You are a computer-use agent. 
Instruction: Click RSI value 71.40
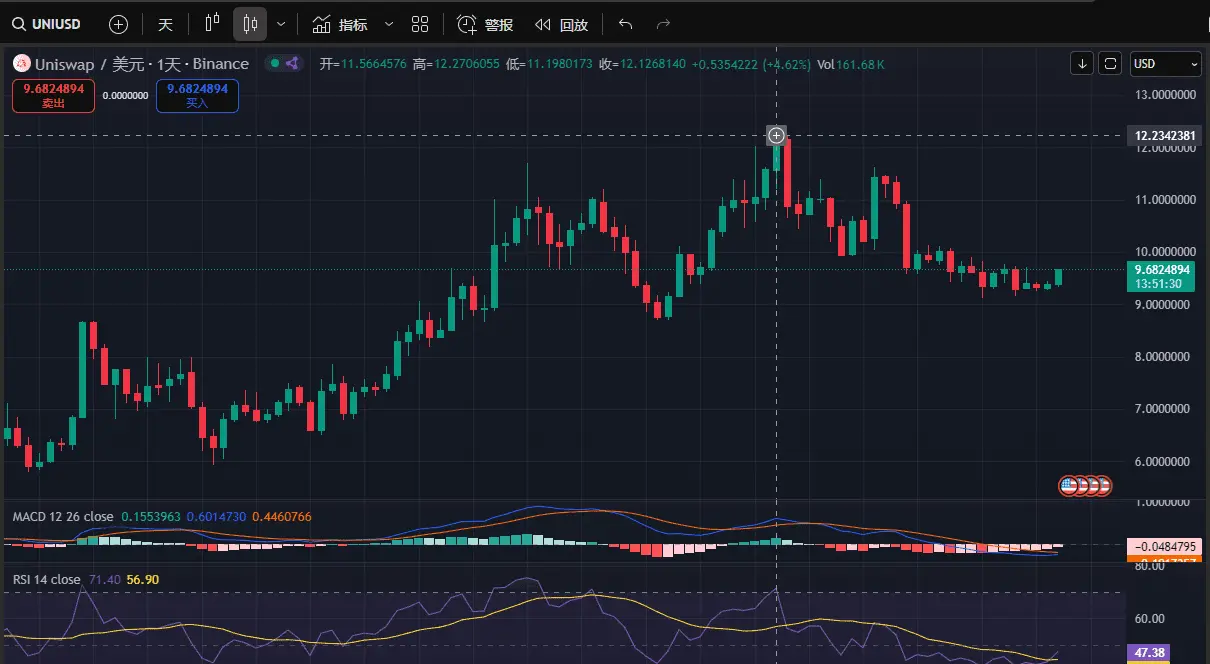pyautogui.click(x=104, y=579)
